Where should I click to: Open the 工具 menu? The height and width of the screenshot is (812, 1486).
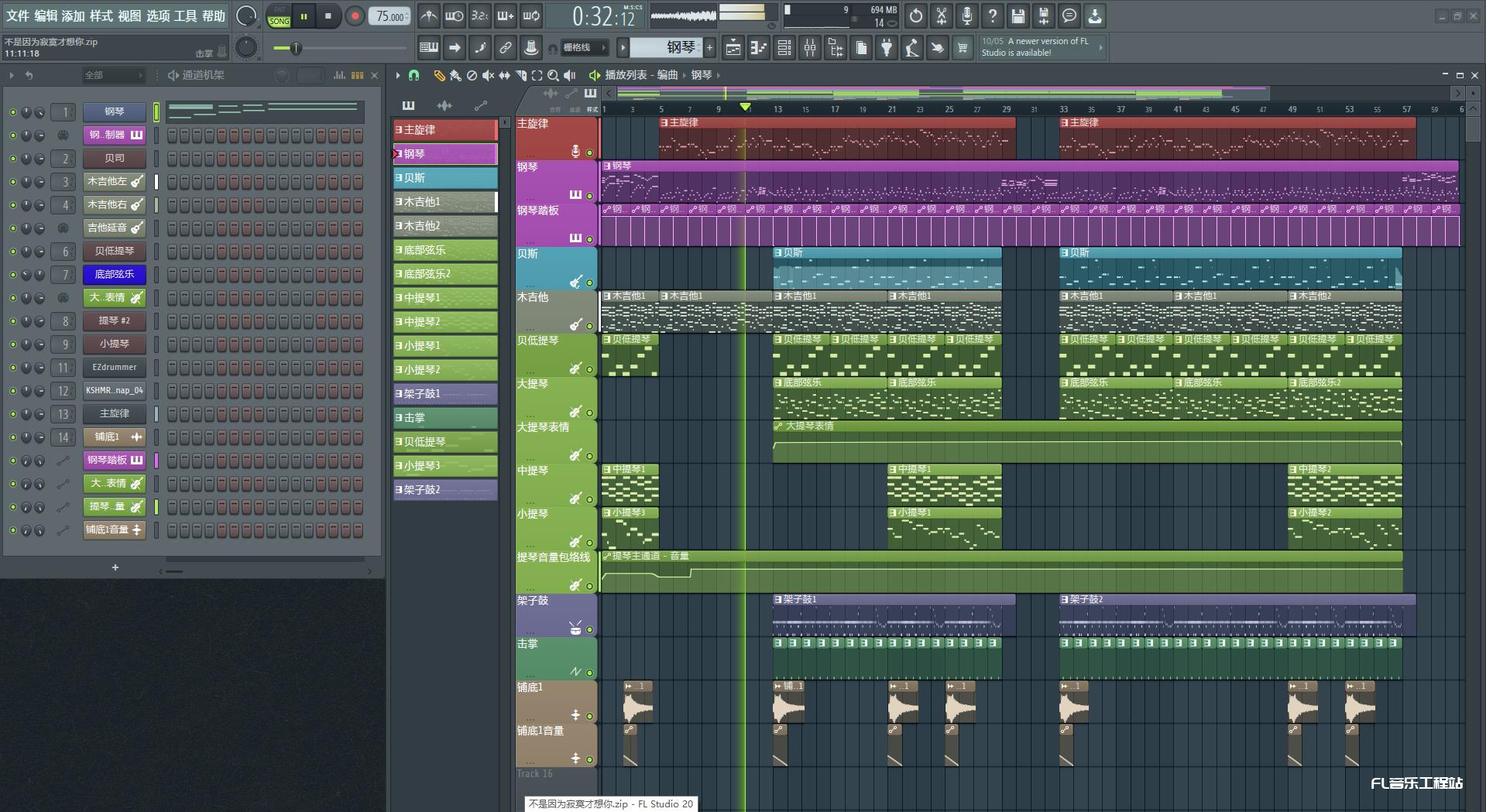186,15
